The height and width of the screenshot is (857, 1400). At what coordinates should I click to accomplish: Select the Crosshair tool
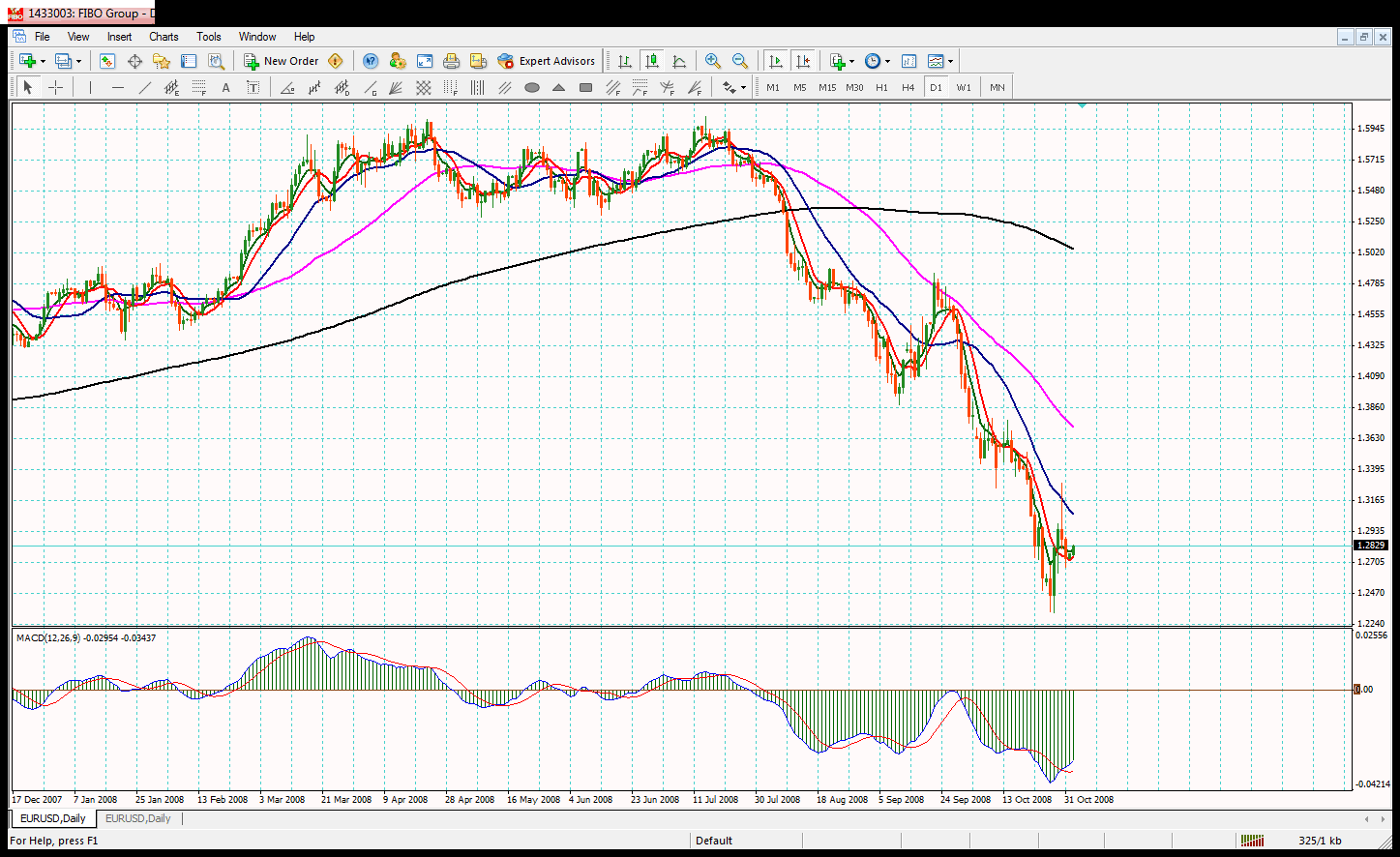click(x=56, y=87)
